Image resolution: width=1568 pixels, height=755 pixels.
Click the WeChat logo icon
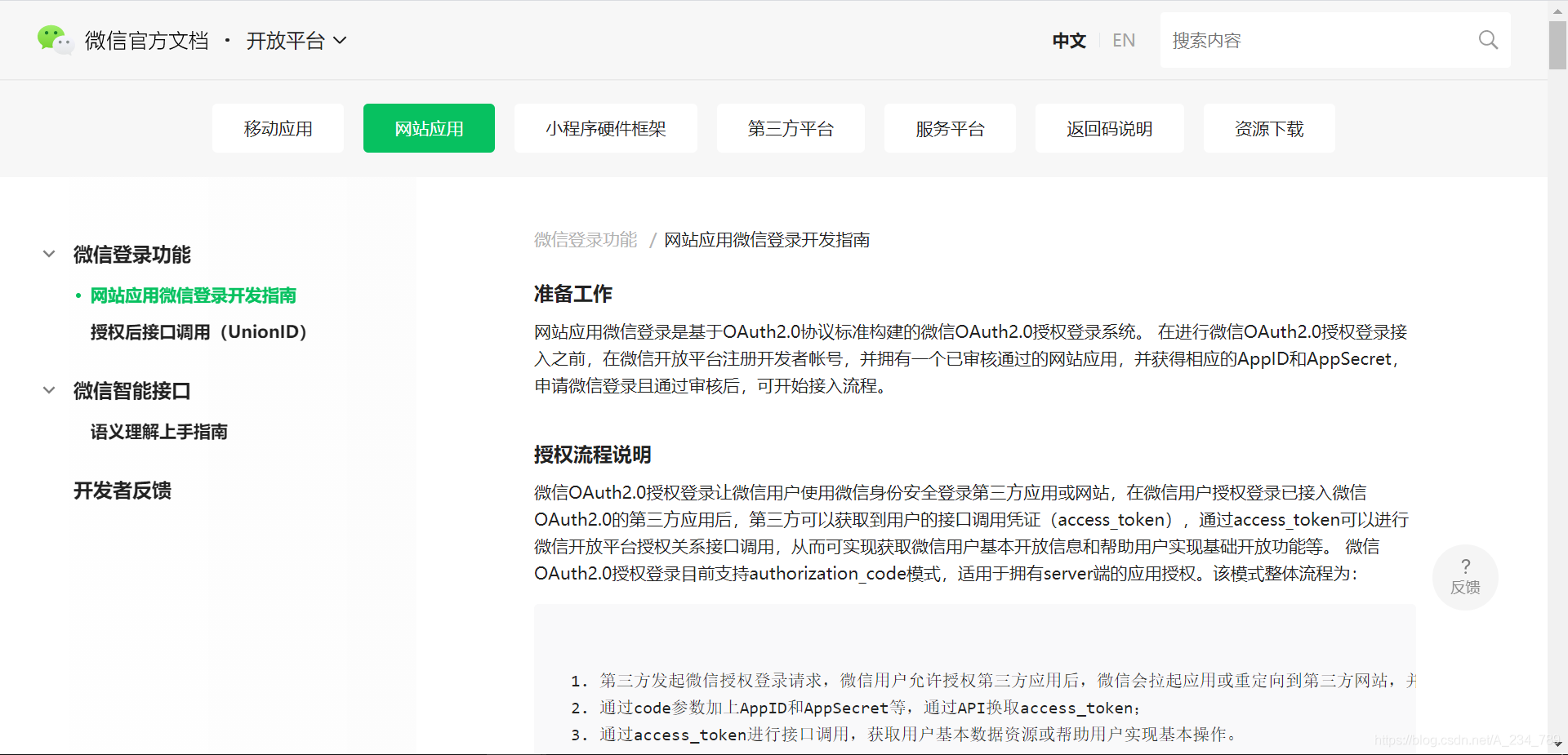point(55,39)
